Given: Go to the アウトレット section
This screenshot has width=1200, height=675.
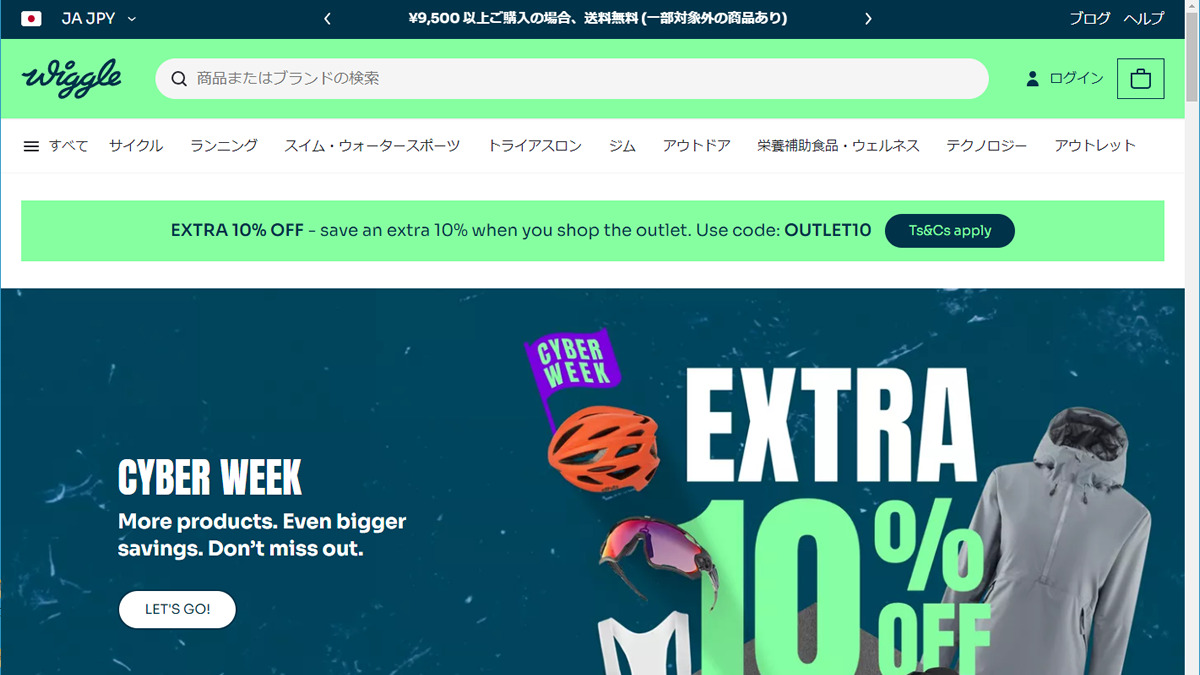Looking at the screenshot, I should (x=1095, y=146).
